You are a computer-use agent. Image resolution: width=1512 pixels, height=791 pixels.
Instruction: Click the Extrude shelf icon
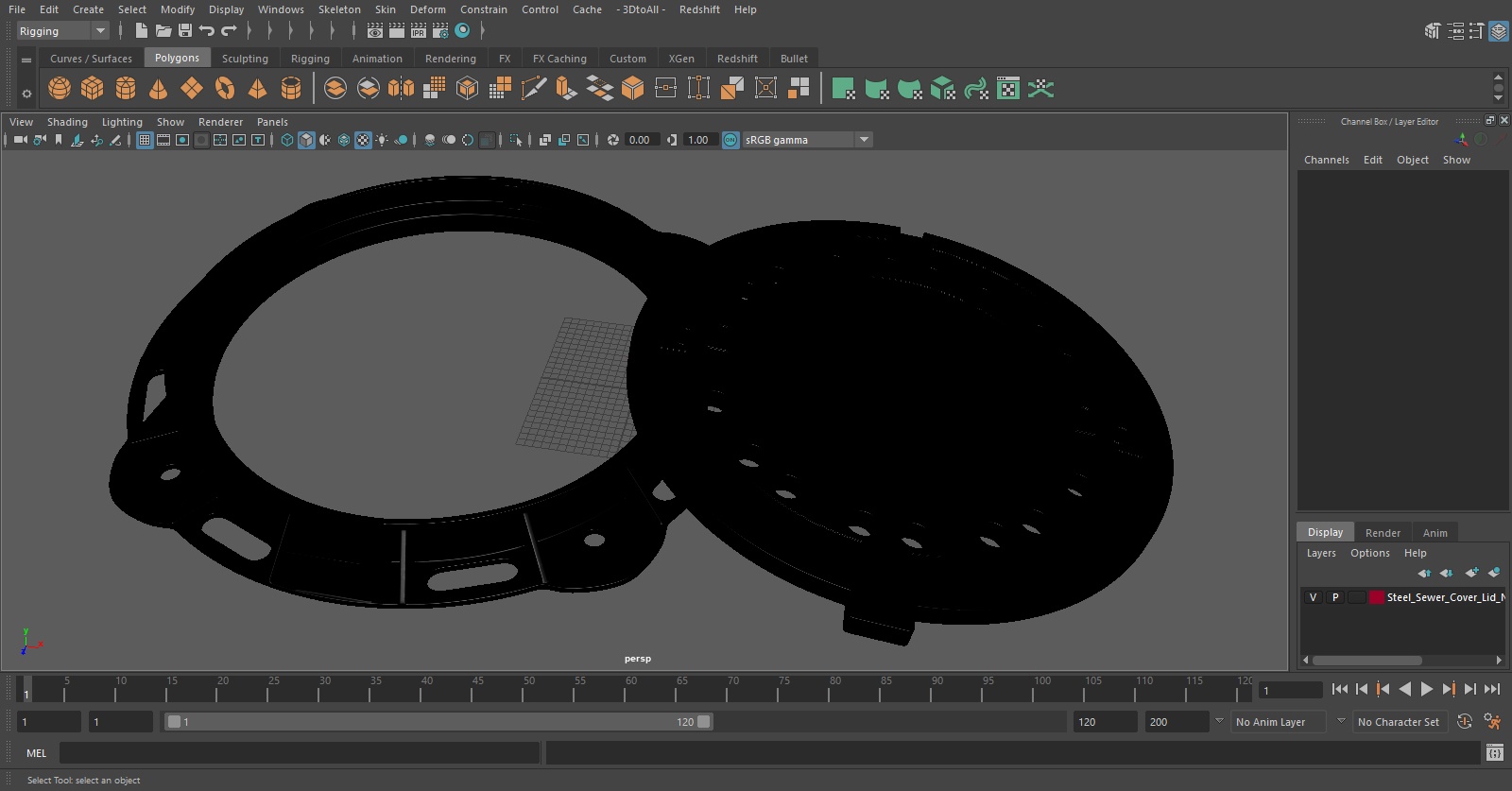(566, 89)
